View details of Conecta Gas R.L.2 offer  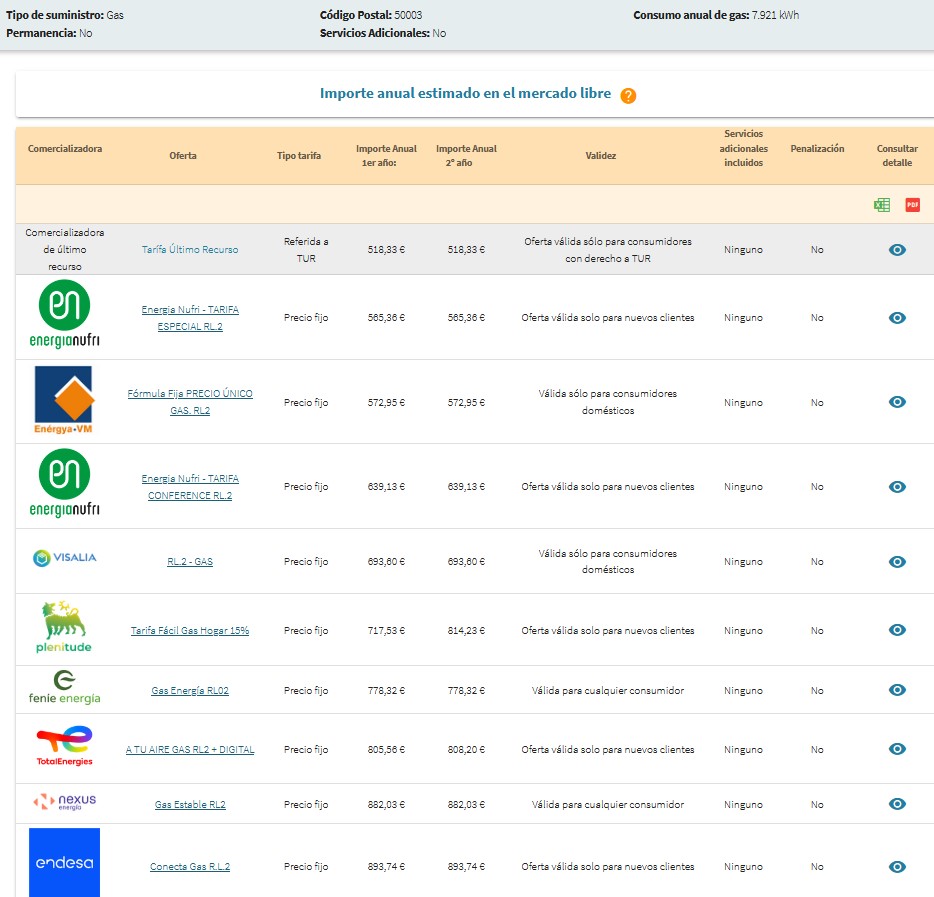coord(897,867)
